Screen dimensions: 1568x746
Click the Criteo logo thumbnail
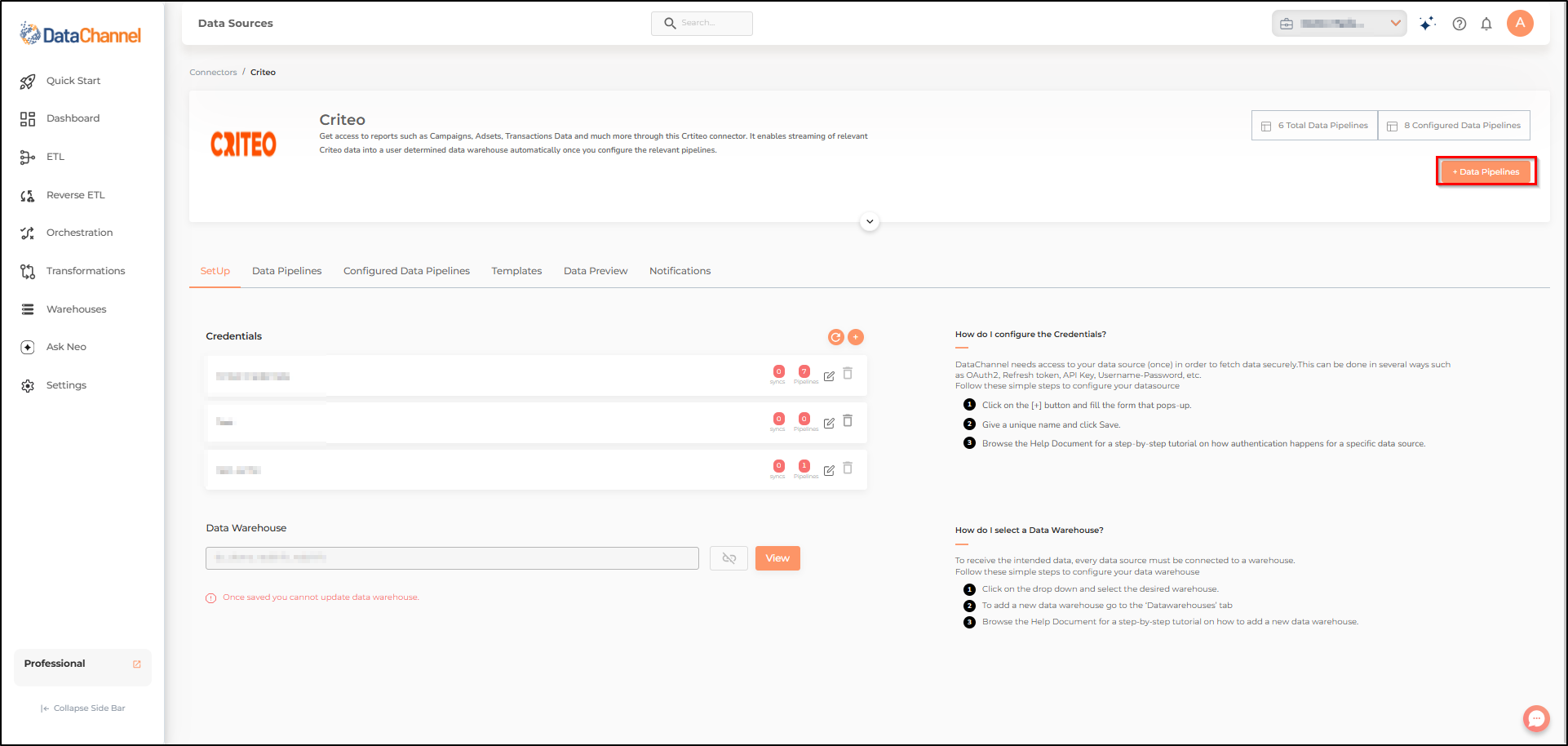(x=243, y=144)
